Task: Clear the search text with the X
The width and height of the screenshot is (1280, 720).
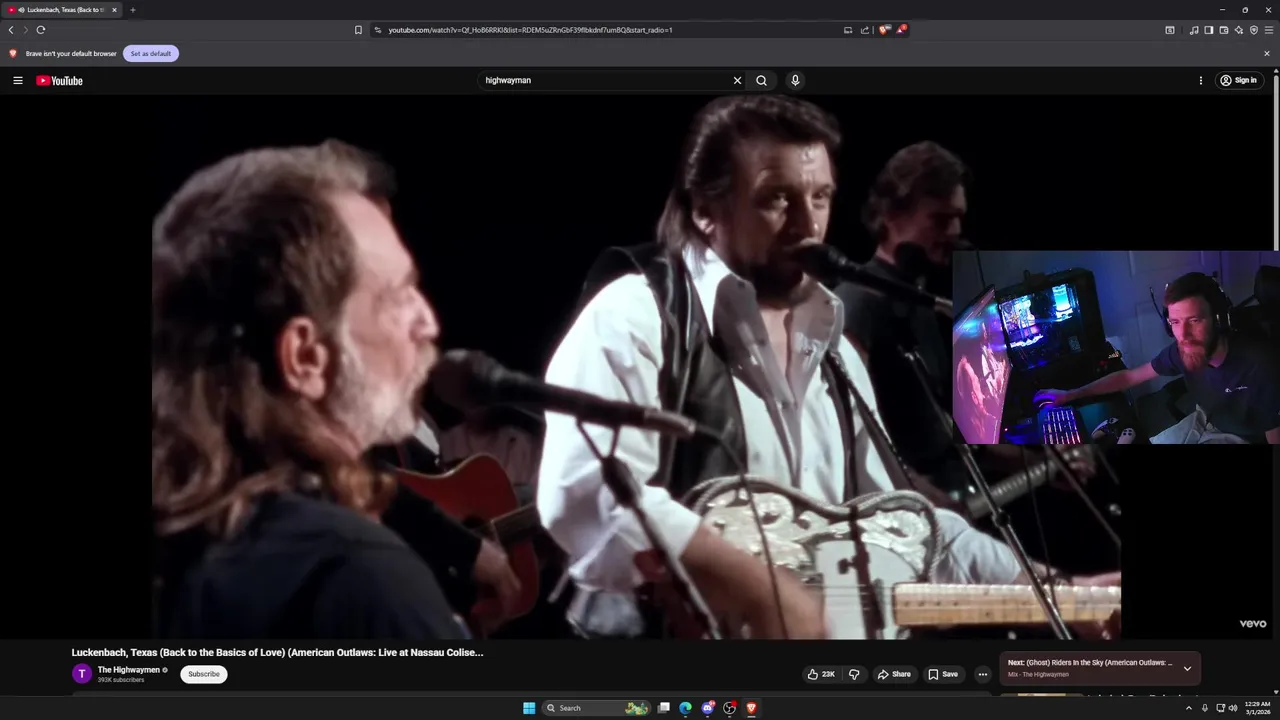Action: tap(737, 80)
